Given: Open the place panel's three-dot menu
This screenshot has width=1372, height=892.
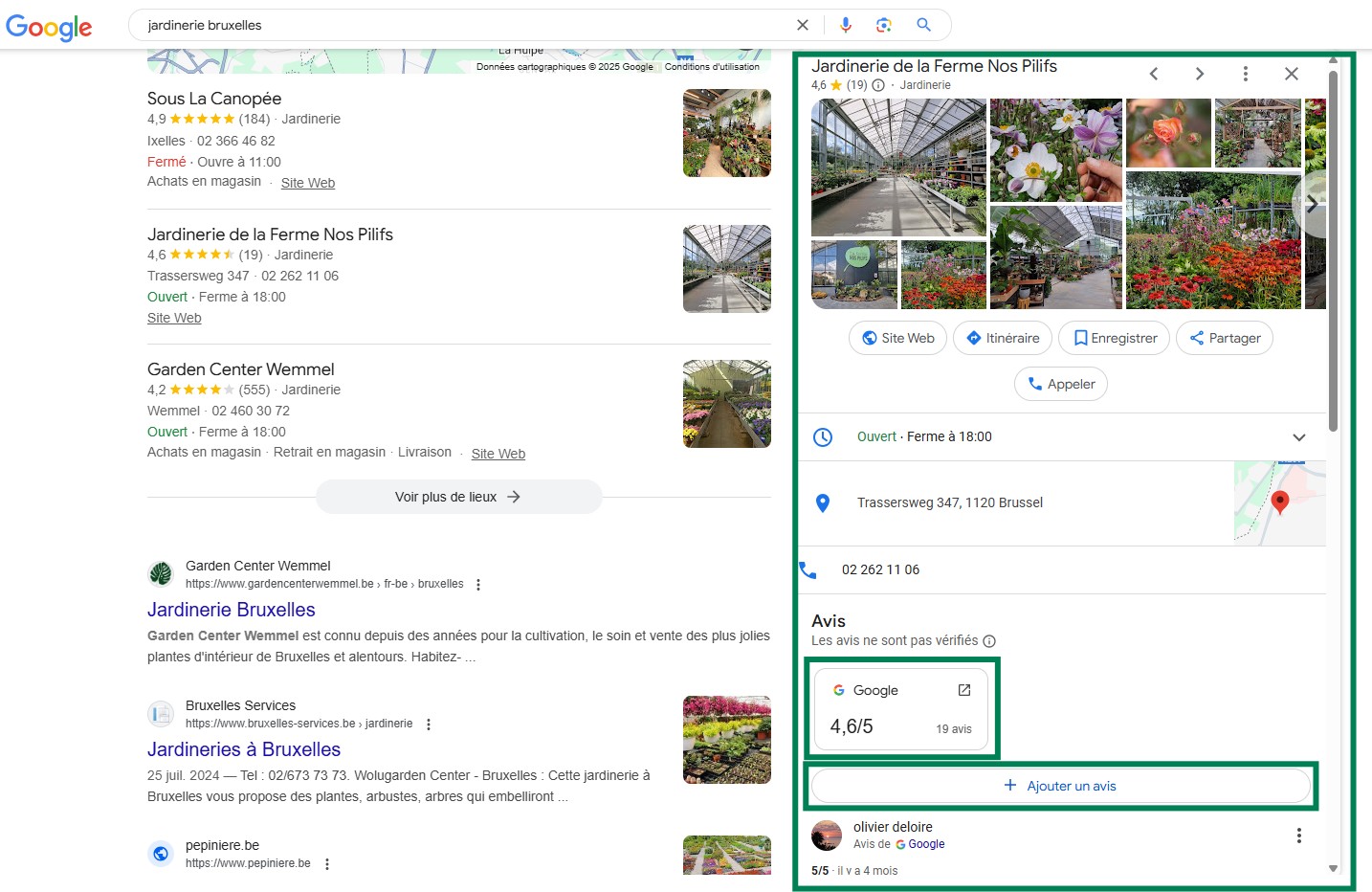Looking at the screenshot, I should coord(1245,74).
